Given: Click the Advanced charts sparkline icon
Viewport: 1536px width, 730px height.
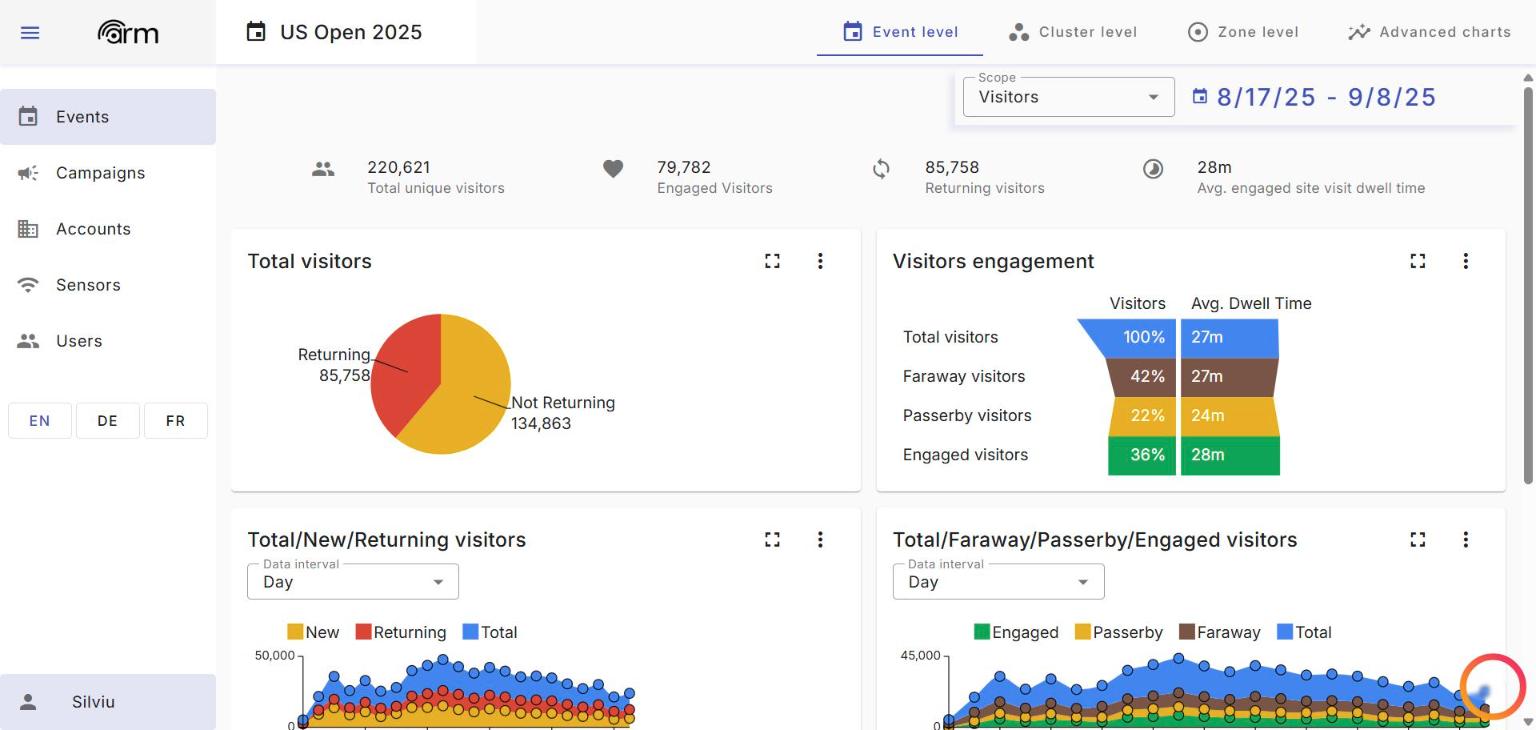Looking at the screenshot, I should pos(1359,32).
